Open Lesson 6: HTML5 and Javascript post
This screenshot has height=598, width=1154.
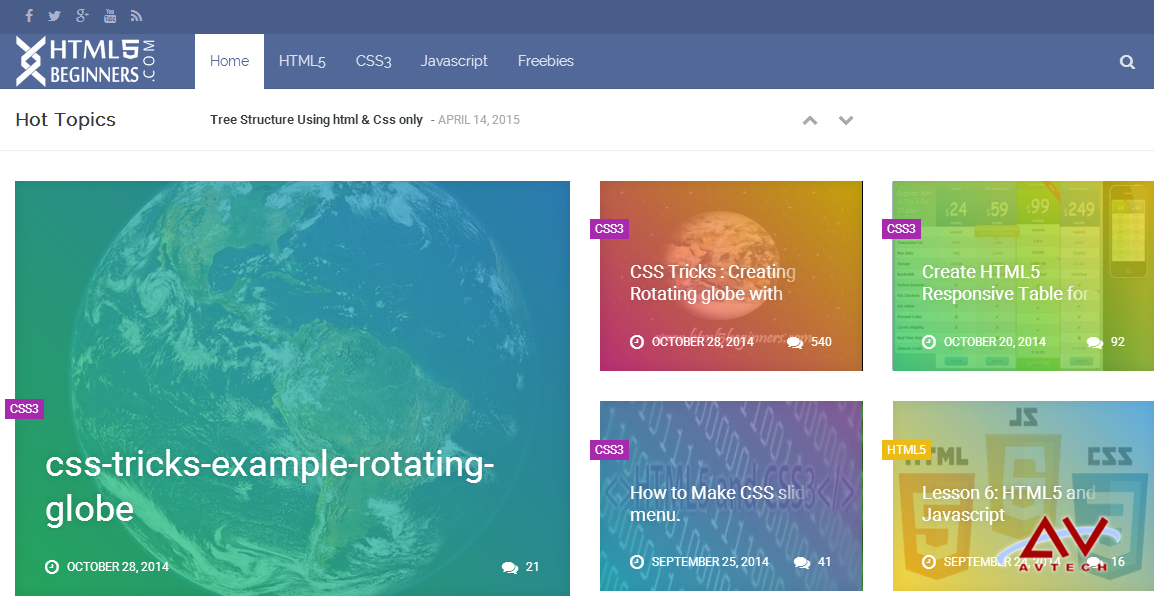(1008, 503)
